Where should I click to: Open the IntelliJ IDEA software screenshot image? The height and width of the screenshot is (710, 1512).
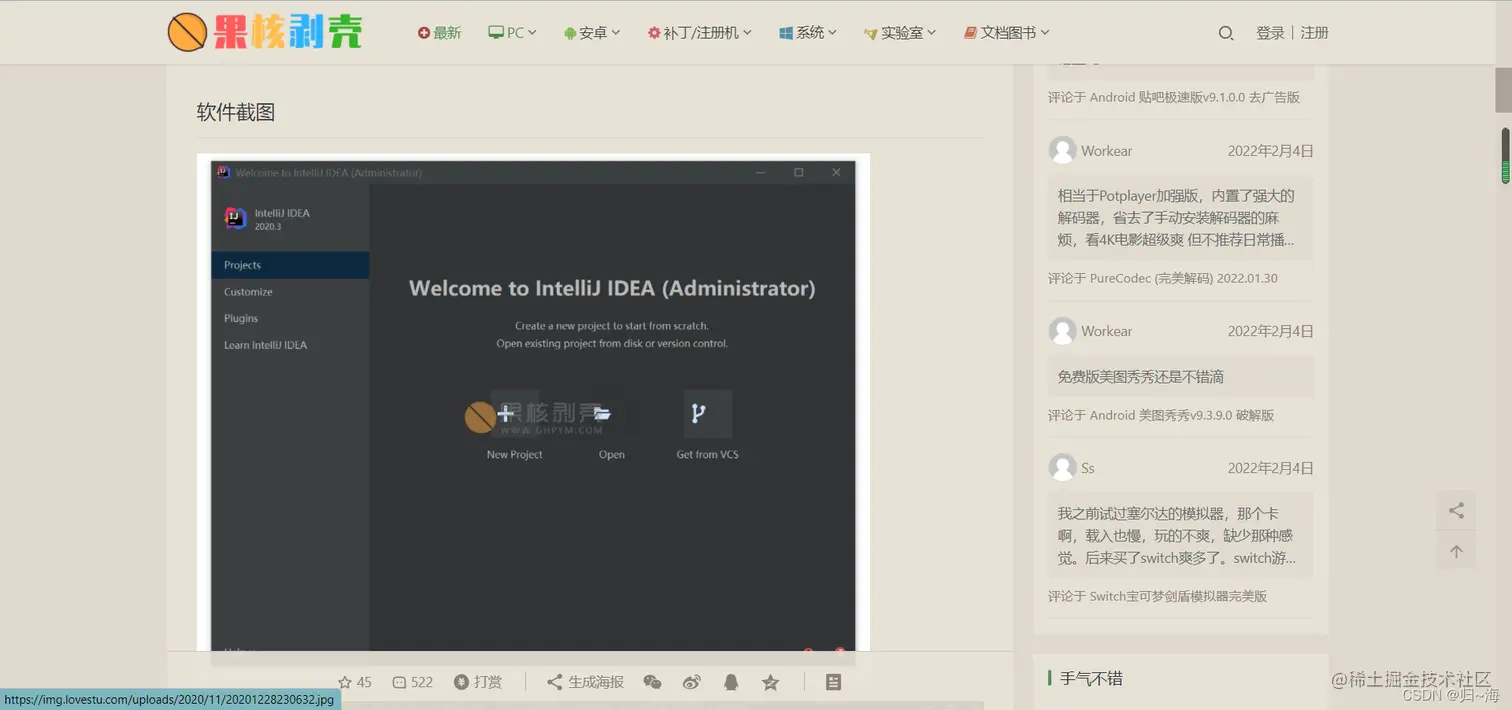coord(533,402)
